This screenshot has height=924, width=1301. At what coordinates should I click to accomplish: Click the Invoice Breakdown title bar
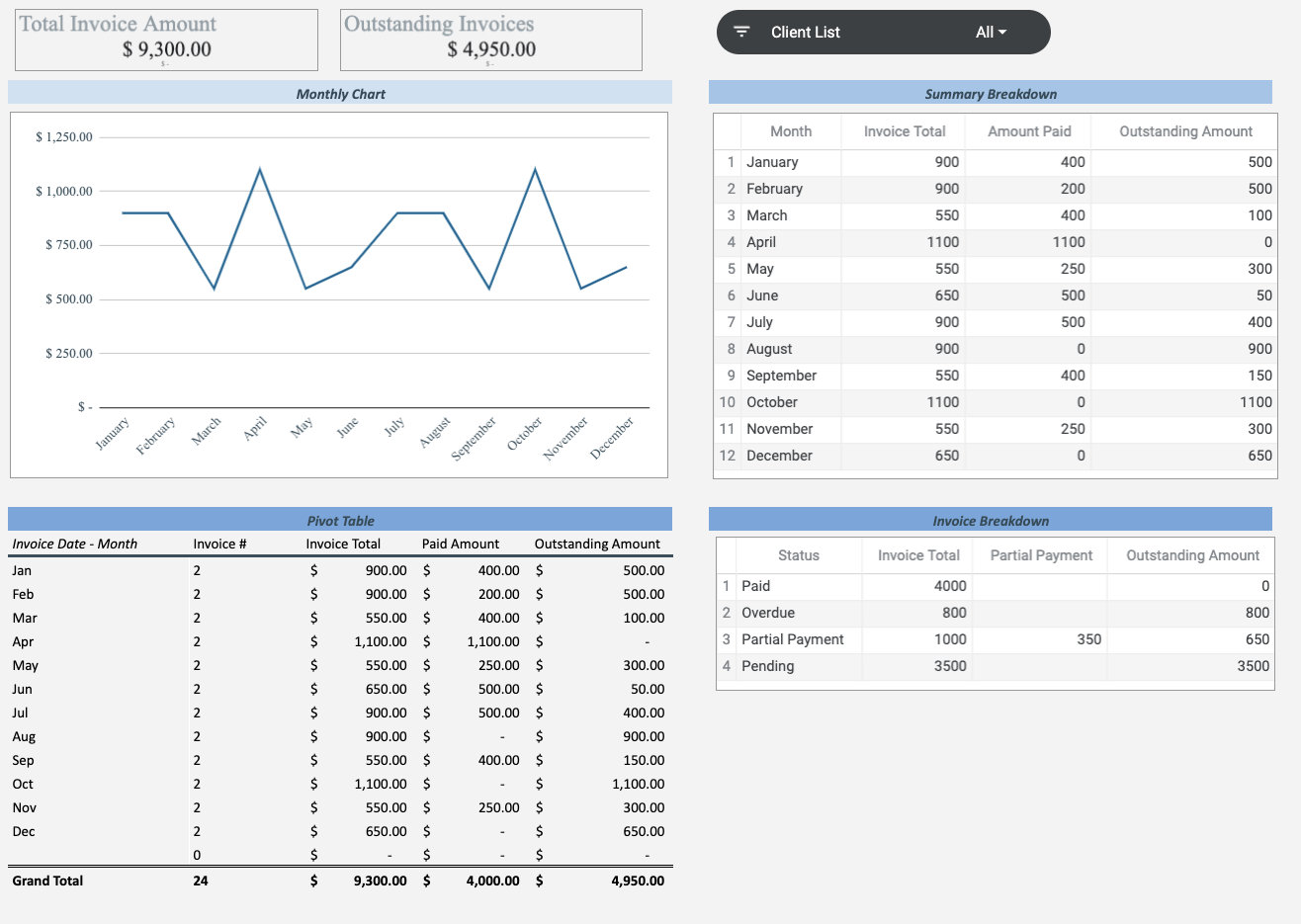[991, 521]
